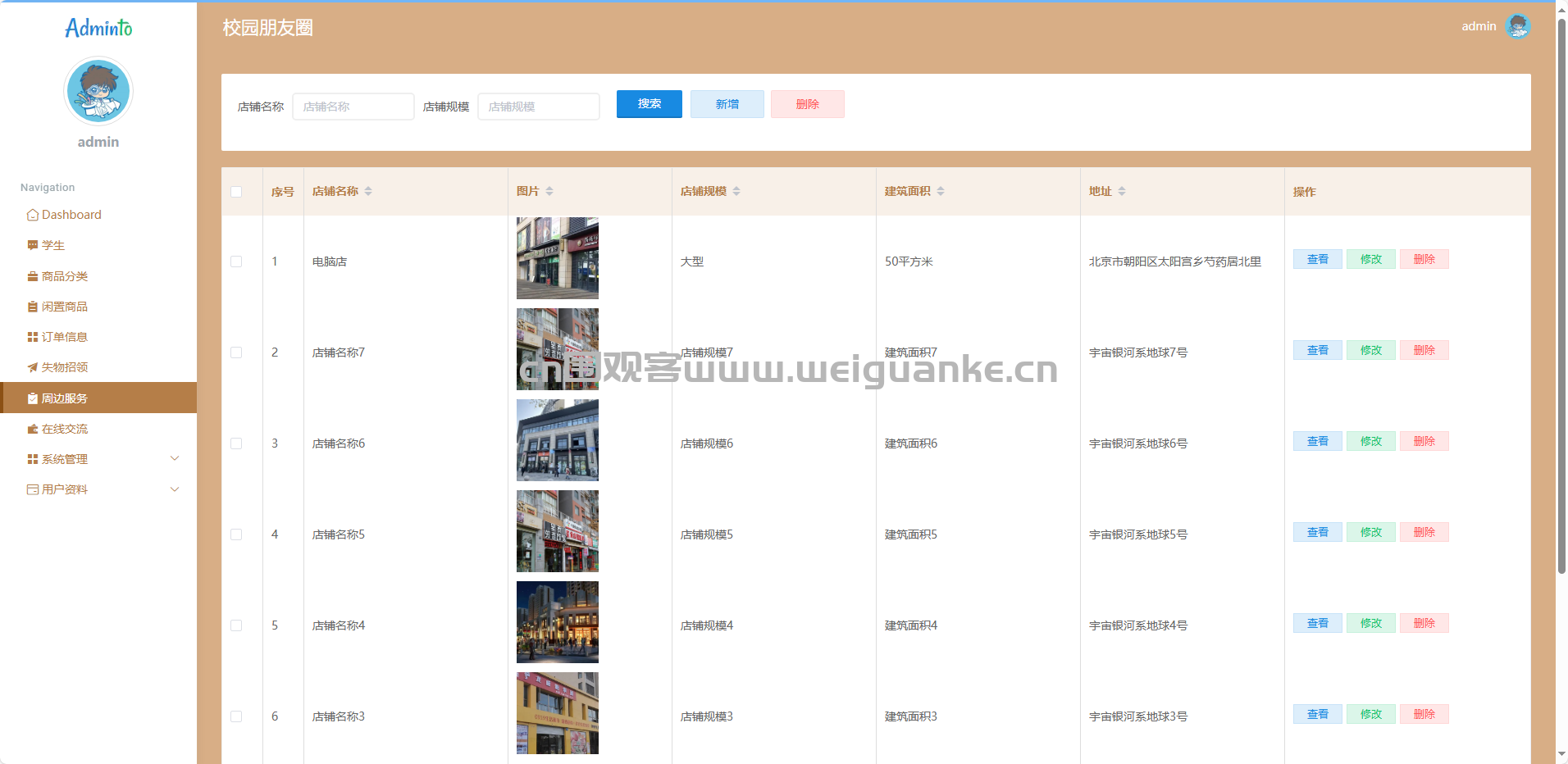1568x764 pixels.
Task: Click the toolbar 删除 button
Action: 808,104
